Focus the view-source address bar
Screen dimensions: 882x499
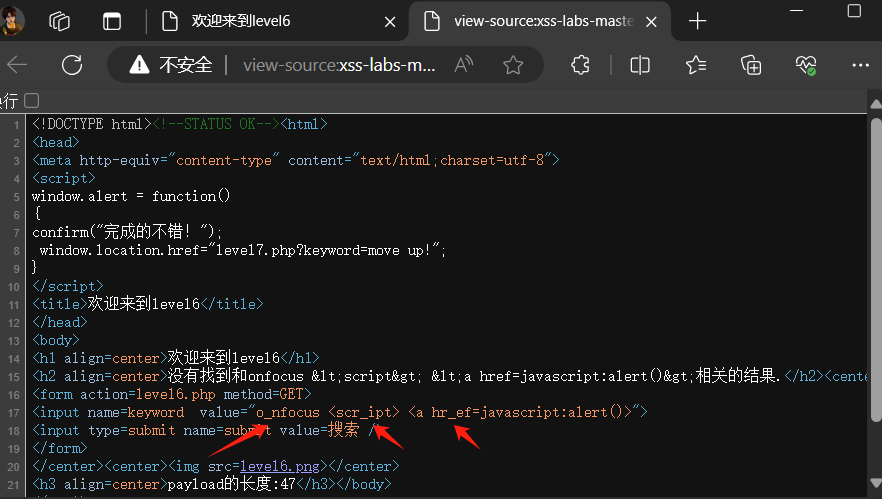[x=339, y=65]
